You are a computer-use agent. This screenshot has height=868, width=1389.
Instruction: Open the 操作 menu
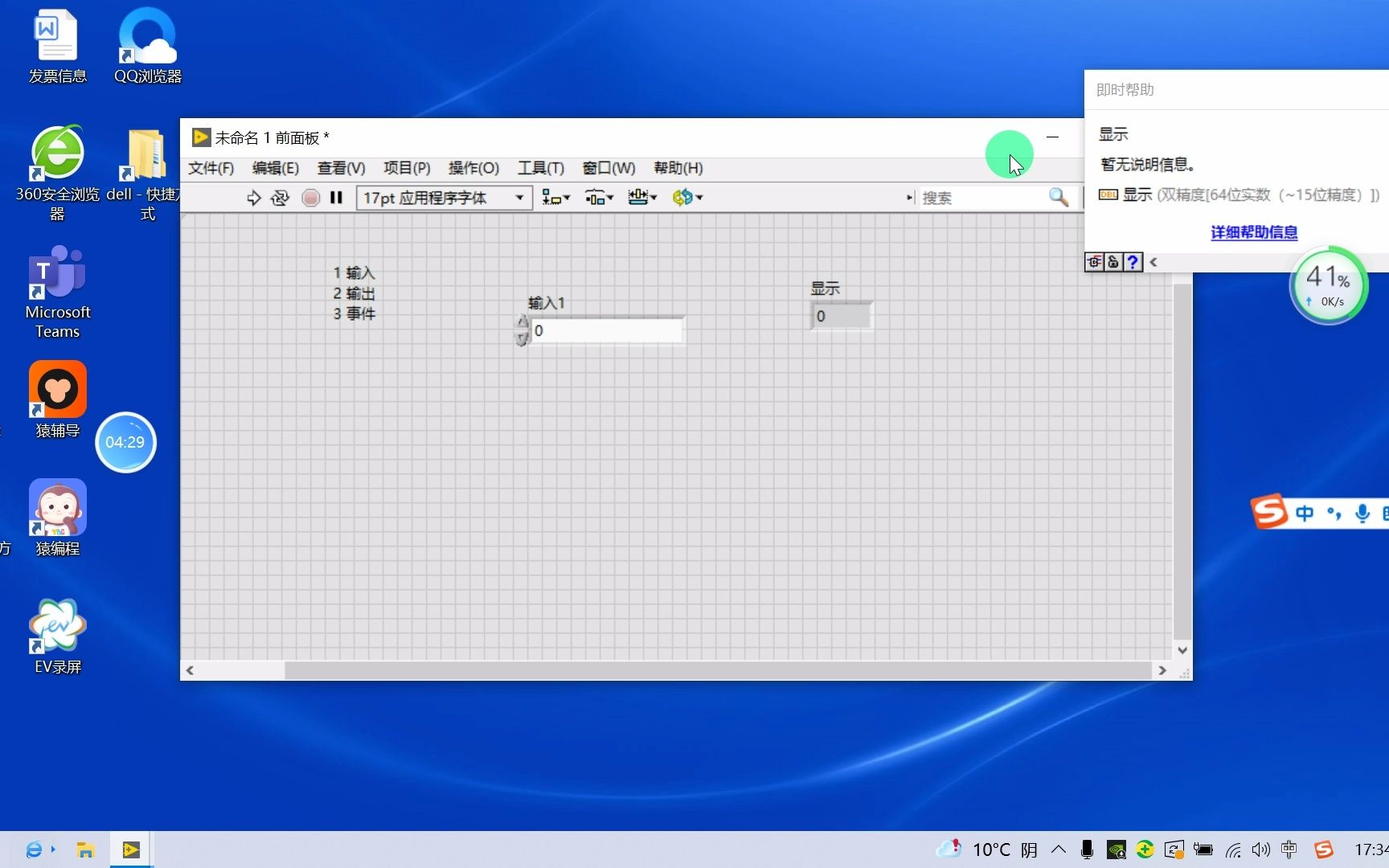coord(473,168)
